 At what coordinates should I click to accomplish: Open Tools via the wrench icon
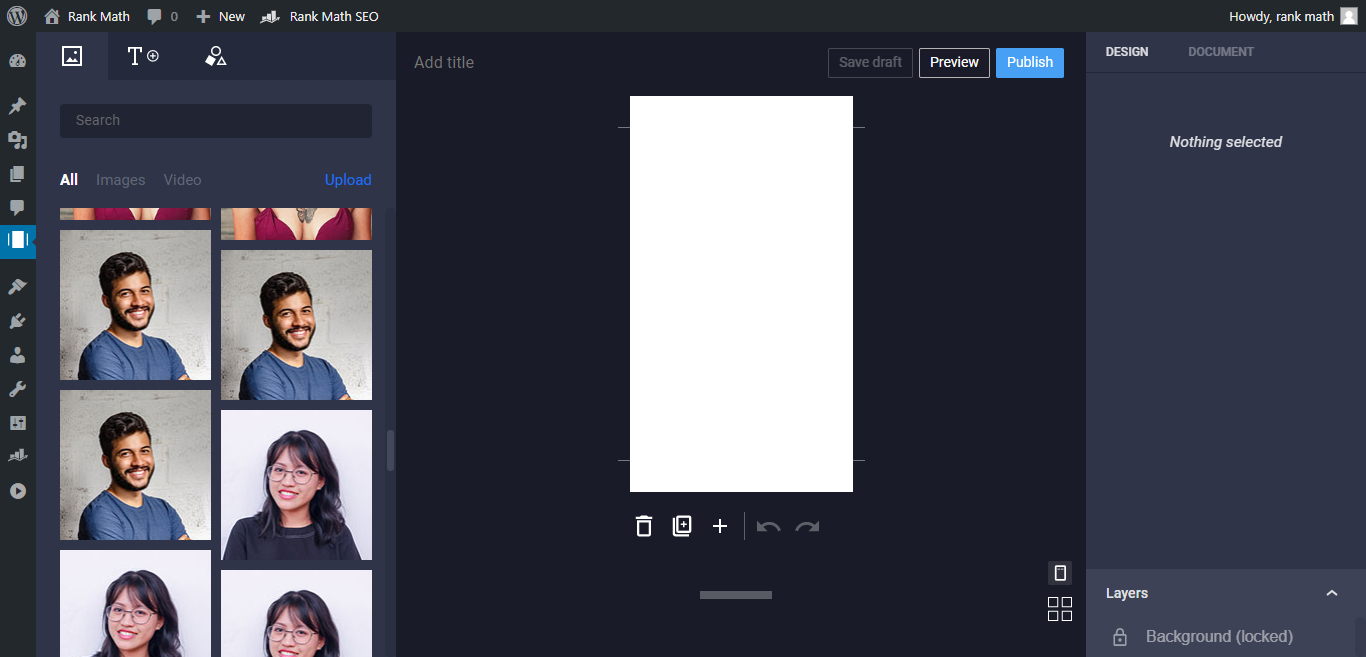point(17,389)
